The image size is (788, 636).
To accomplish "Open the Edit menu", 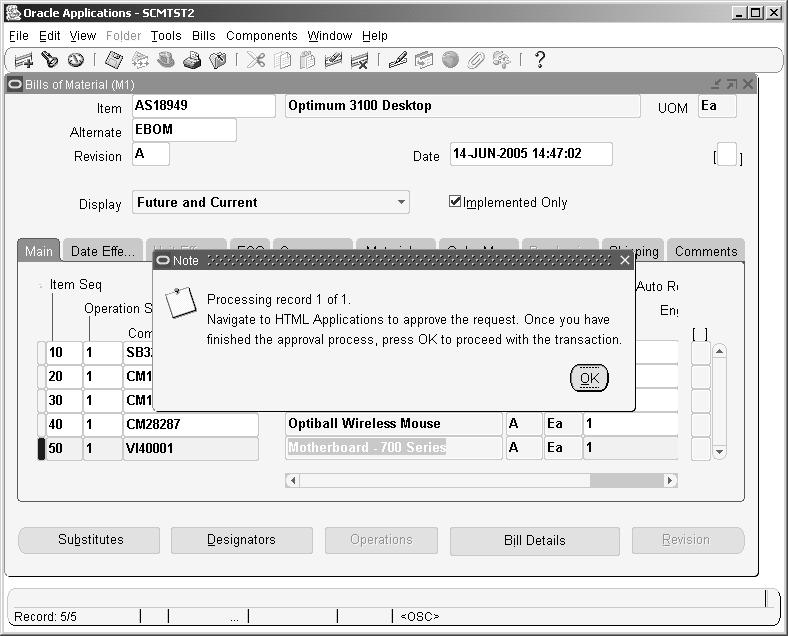I will 49,36.
